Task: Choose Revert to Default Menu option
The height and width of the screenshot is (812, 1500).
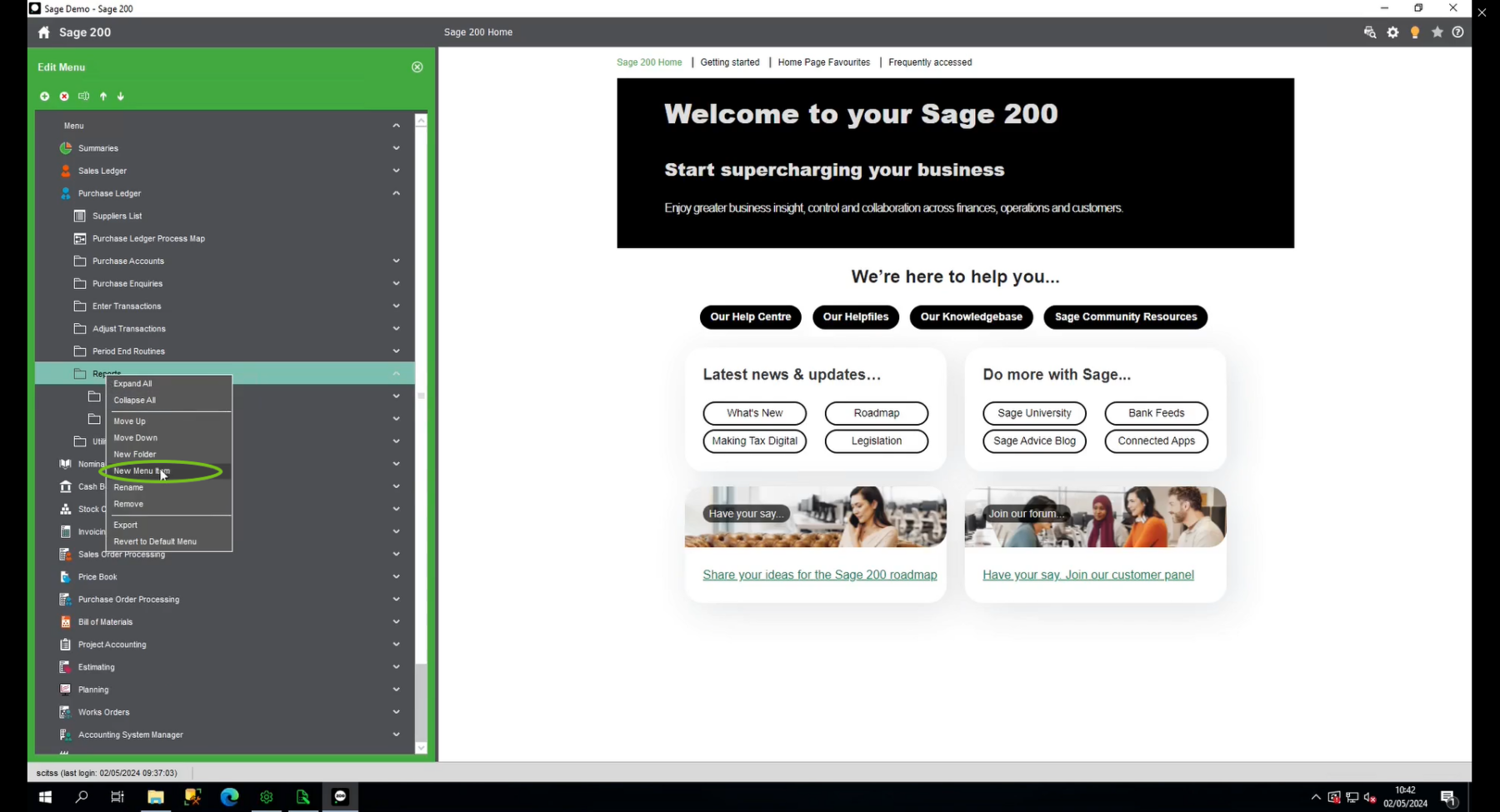Action: click(155, 542)
